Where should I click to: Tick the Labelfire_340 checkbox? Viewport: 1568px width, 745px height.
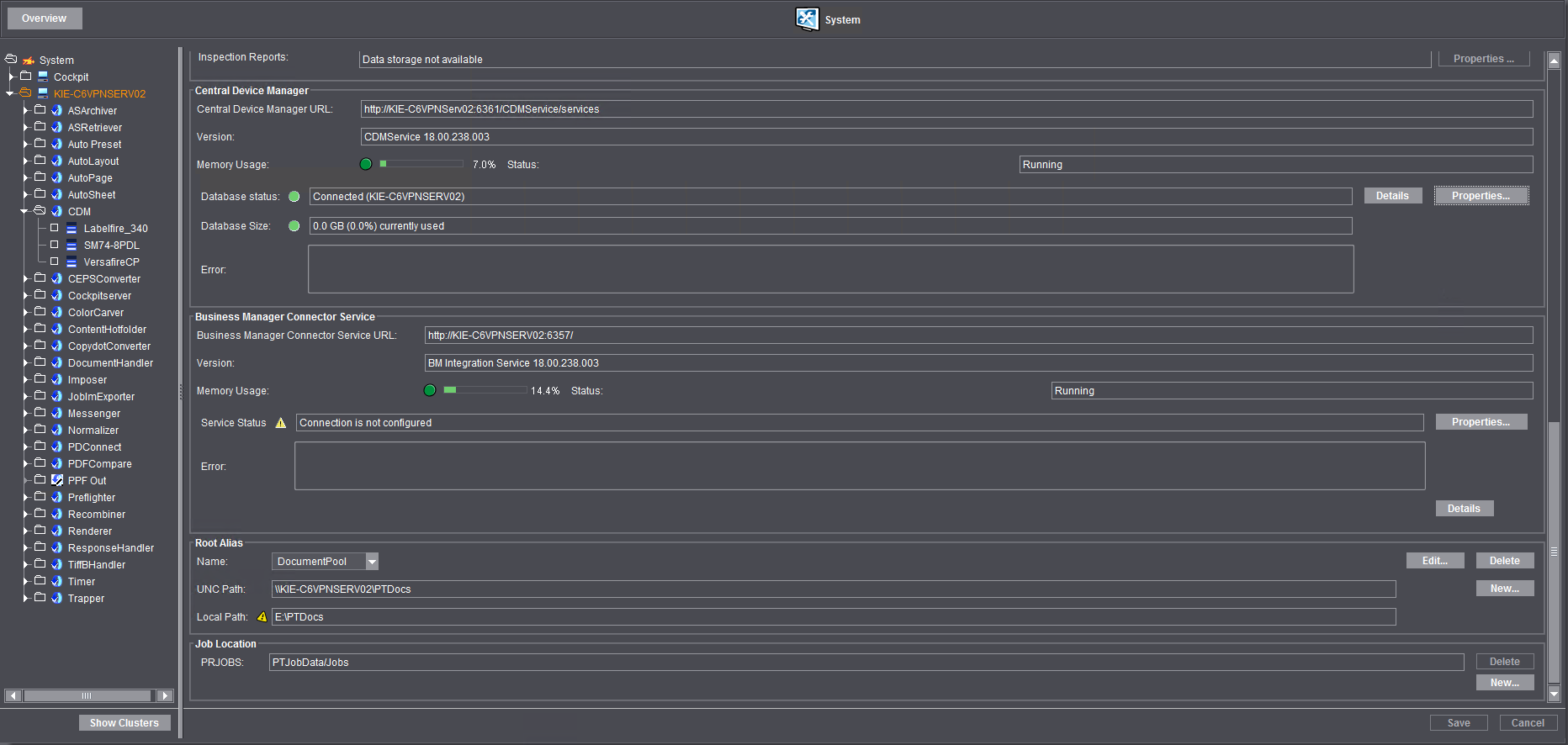coord(55,228)
